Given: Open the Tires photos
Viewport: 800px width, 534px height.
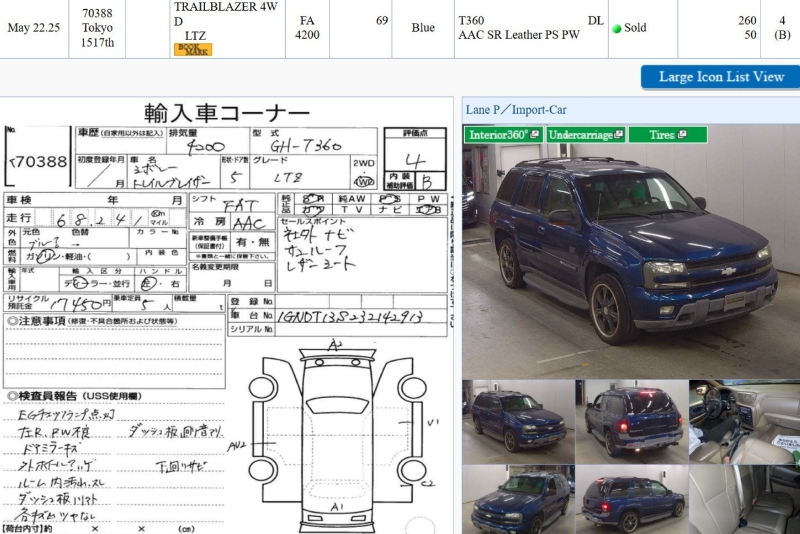Looking at the screenshot, I should [668, 134].
